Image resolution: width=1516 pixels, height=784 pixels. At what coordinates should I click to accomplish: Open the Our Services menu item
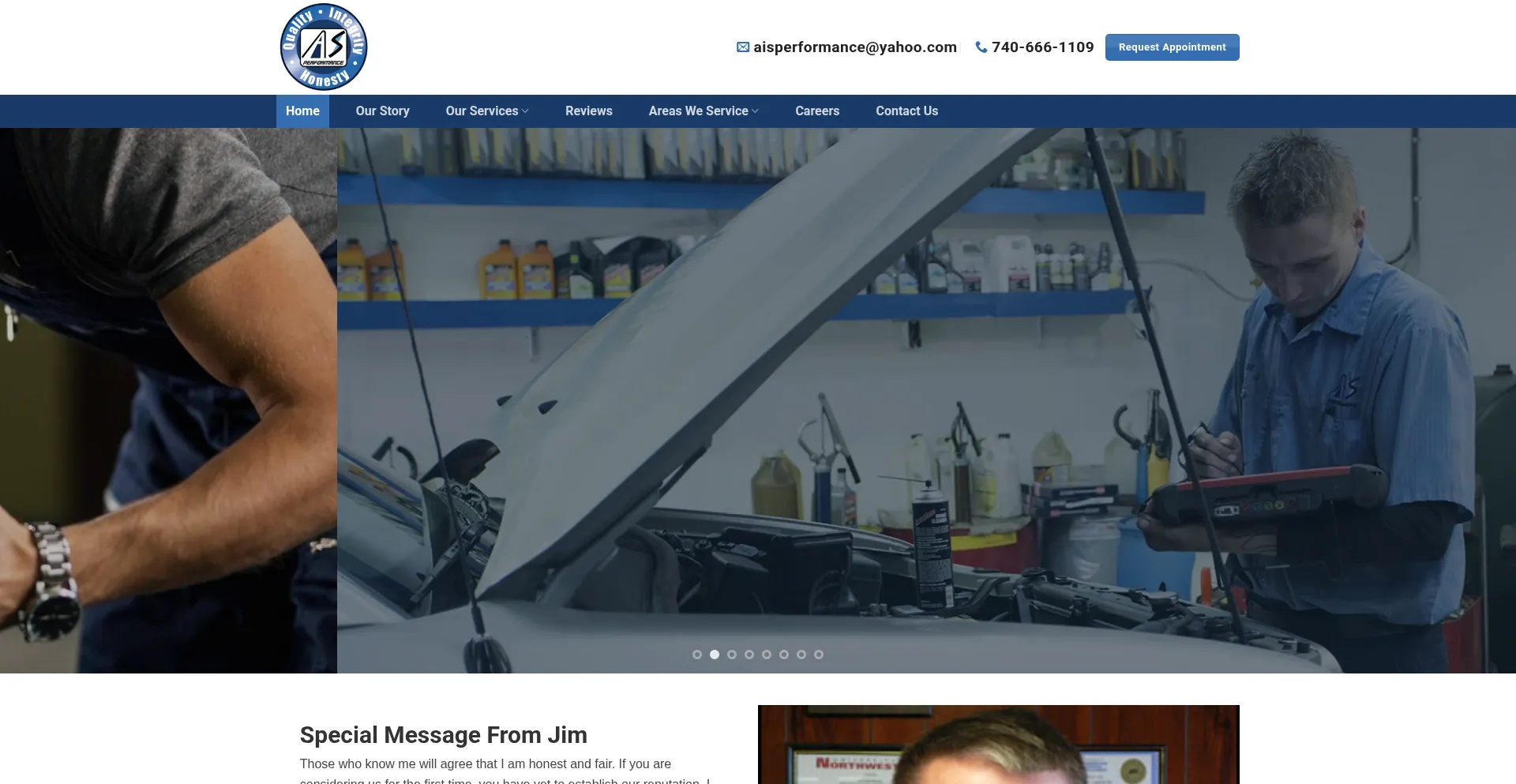click(x=482, y=111)
